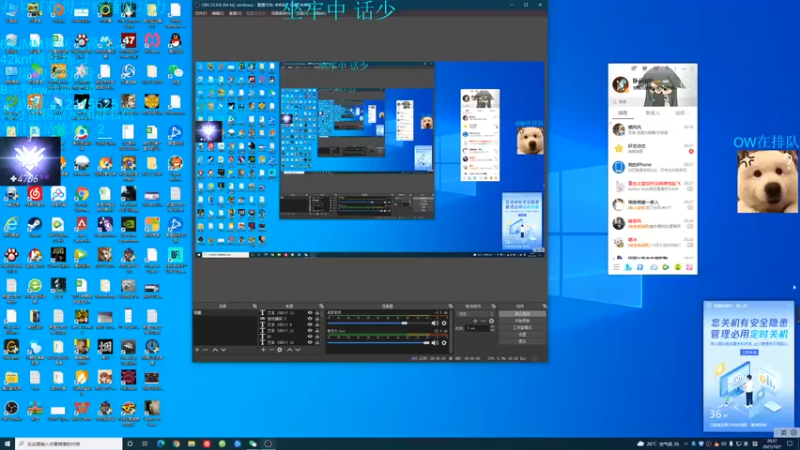Image resolution: width=800 pixels, height=450 pixels.
Task: Open 设置 button in OBS controls
Action: pyautogui.click(x=522, y=334)
